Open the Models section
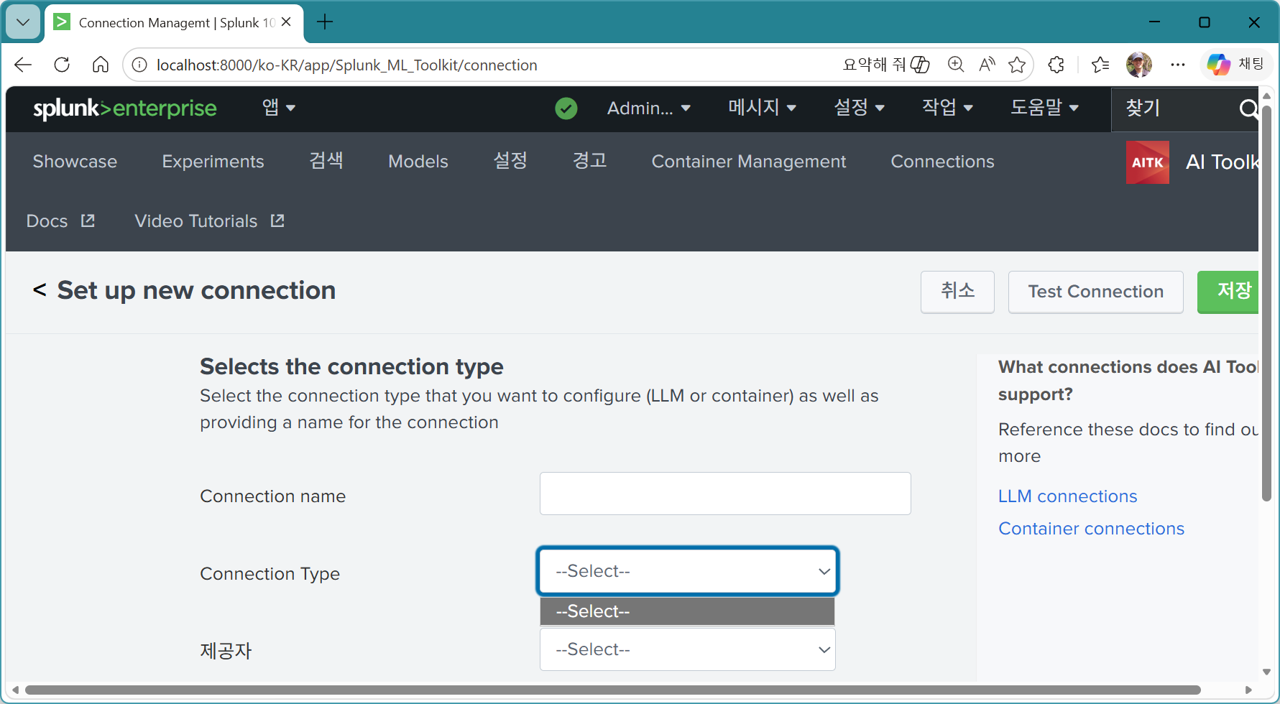The width and height of the screenshot is (1280, 704). [418, 161]
